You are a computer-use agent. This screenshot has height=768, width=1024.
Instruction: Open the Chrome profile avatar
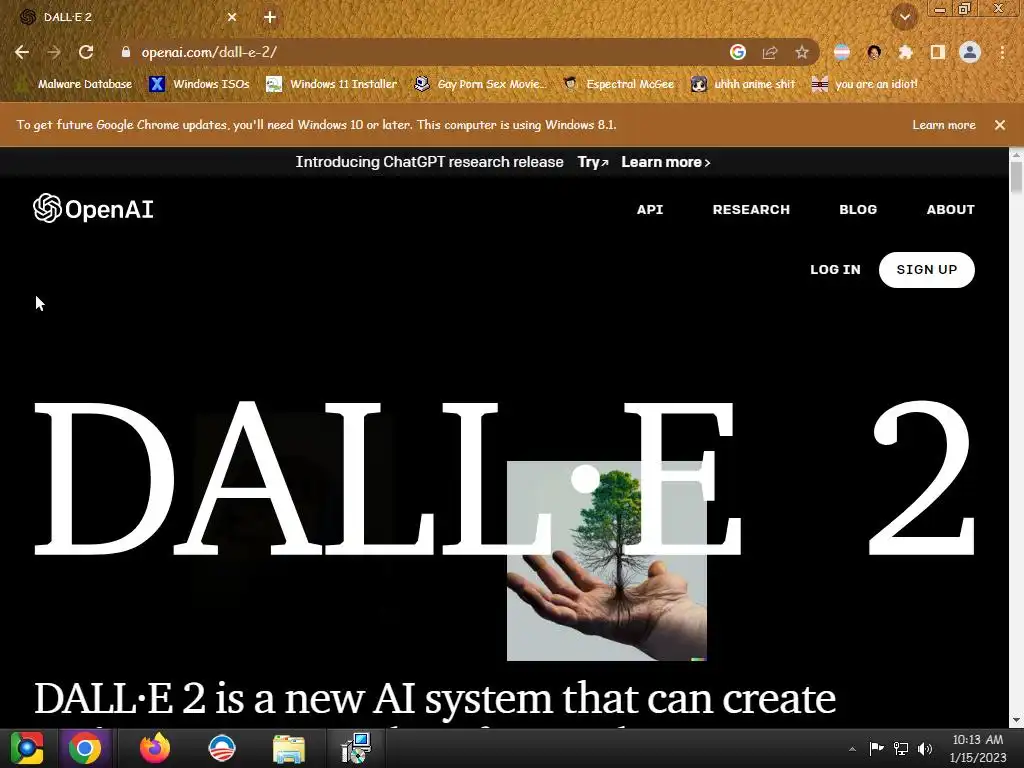tap(970, 52)
